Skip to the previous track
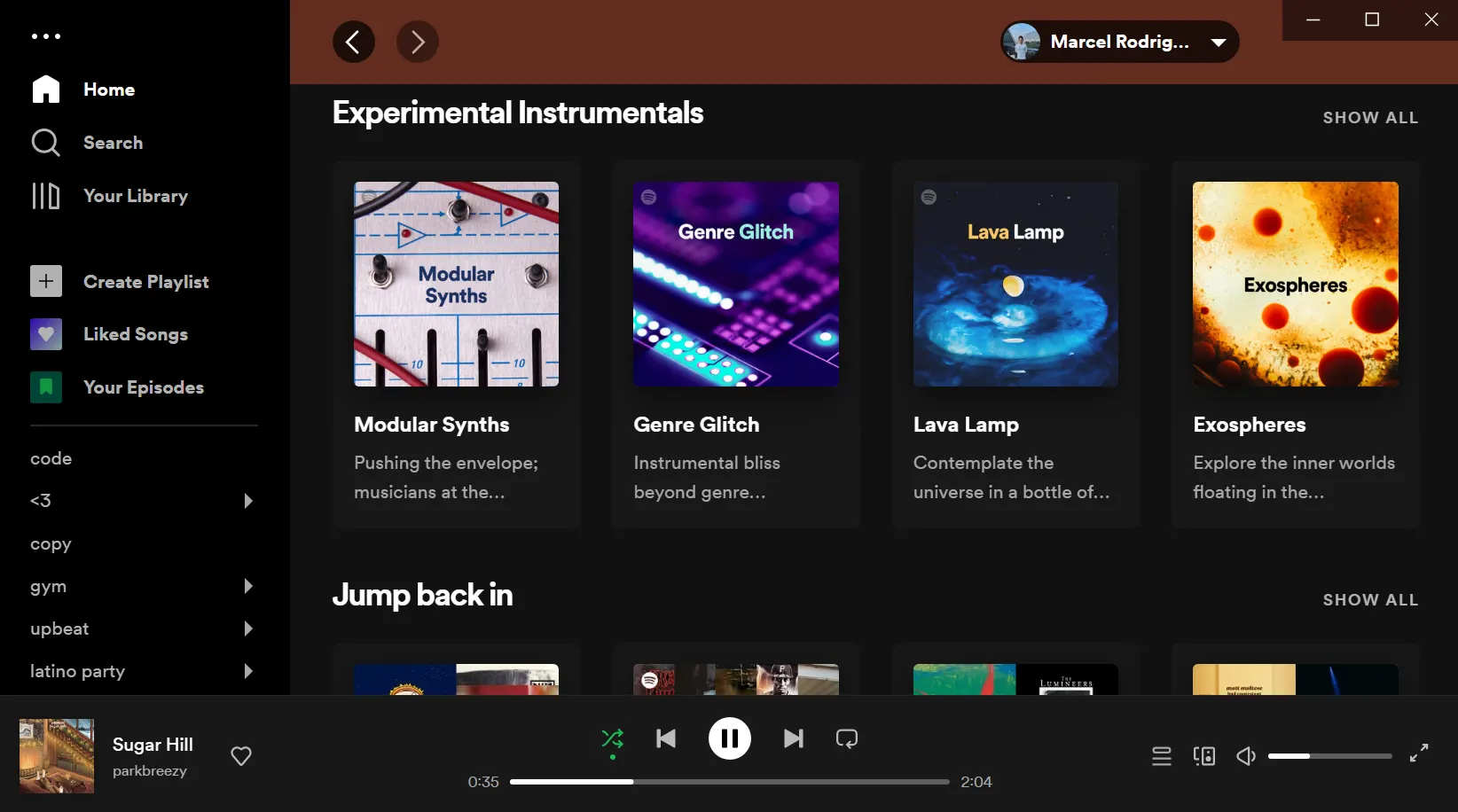 pos(666,738)
